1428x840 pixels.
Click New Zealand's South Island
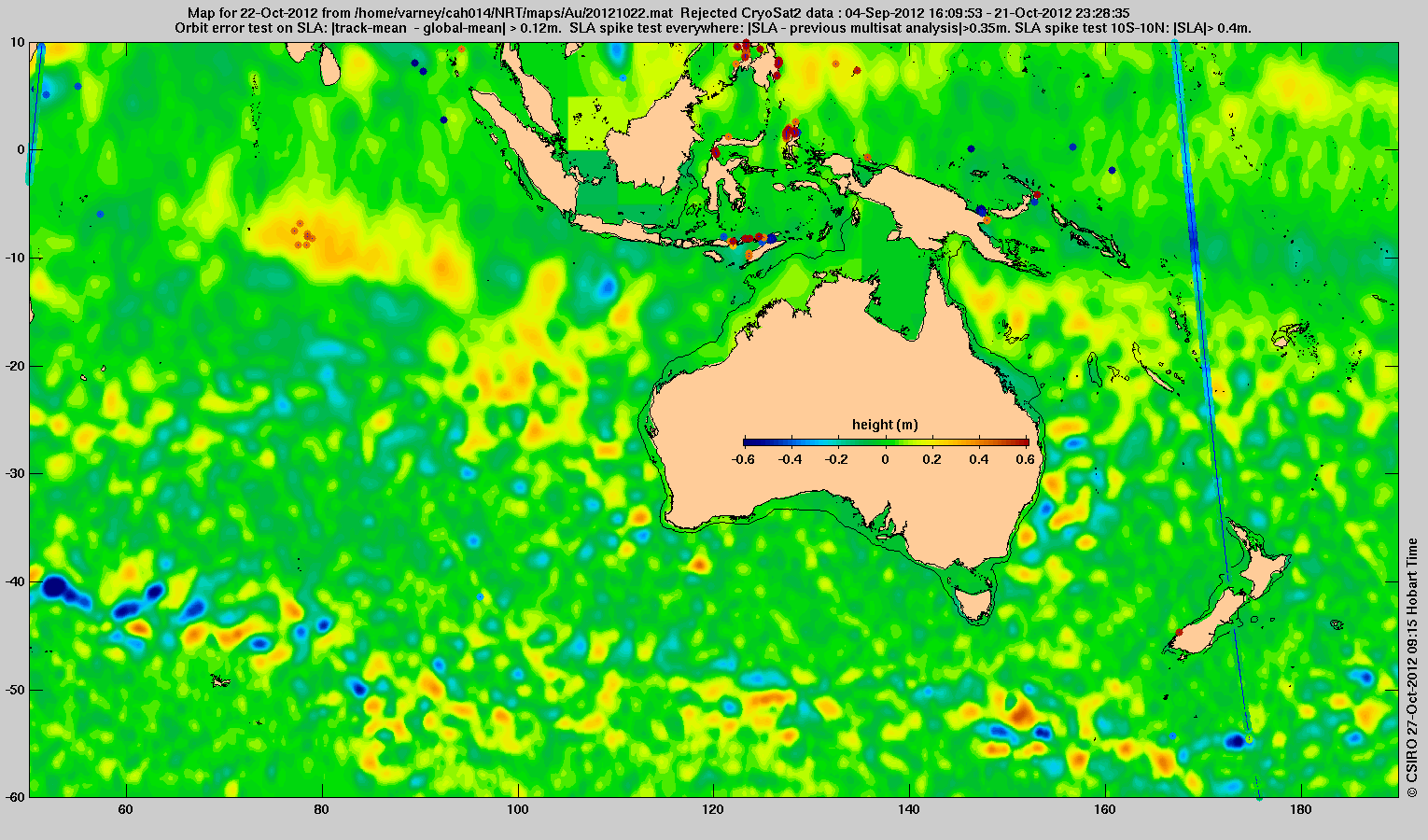coord(1209,621)
